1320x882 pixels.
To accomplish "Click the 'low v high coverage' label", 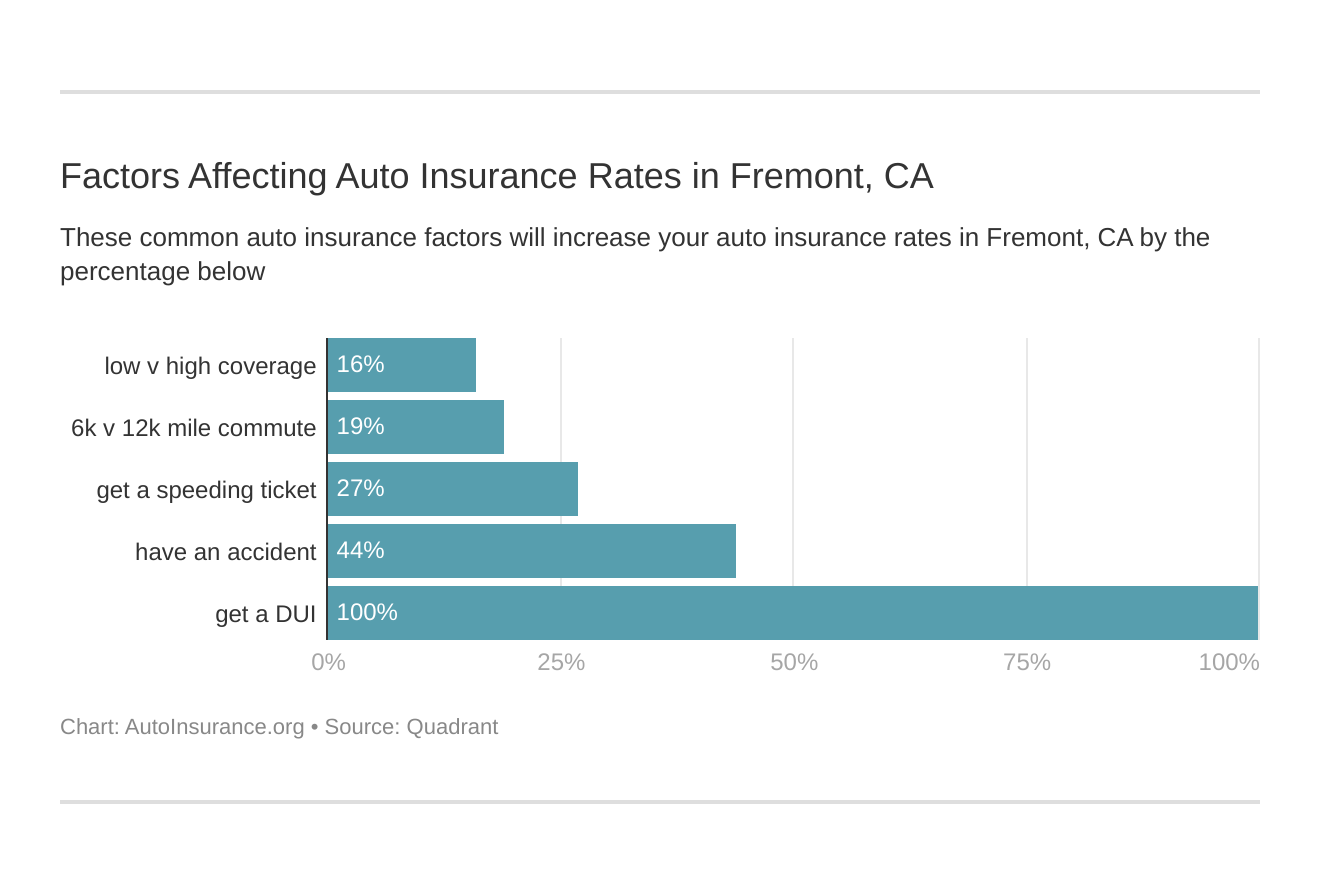I will point(210,366).
